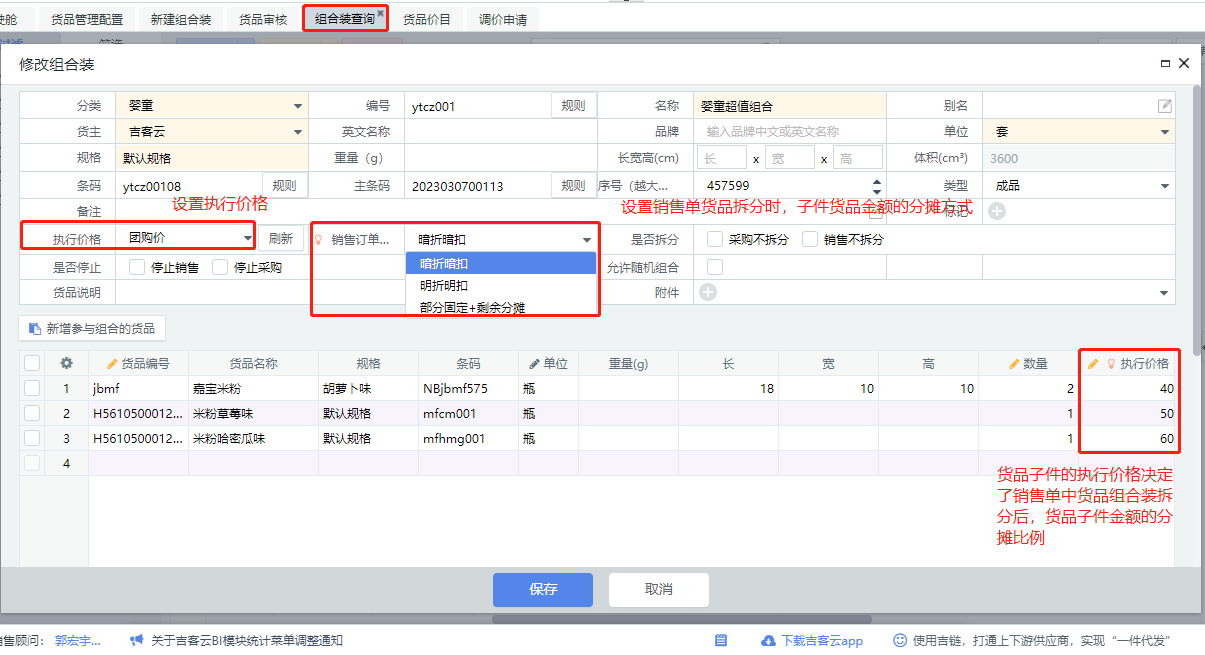Viewport: 1205px width, 655px height.
Task: Open the 货主 dropdown showing 吉客云
Action: point(212,131)
